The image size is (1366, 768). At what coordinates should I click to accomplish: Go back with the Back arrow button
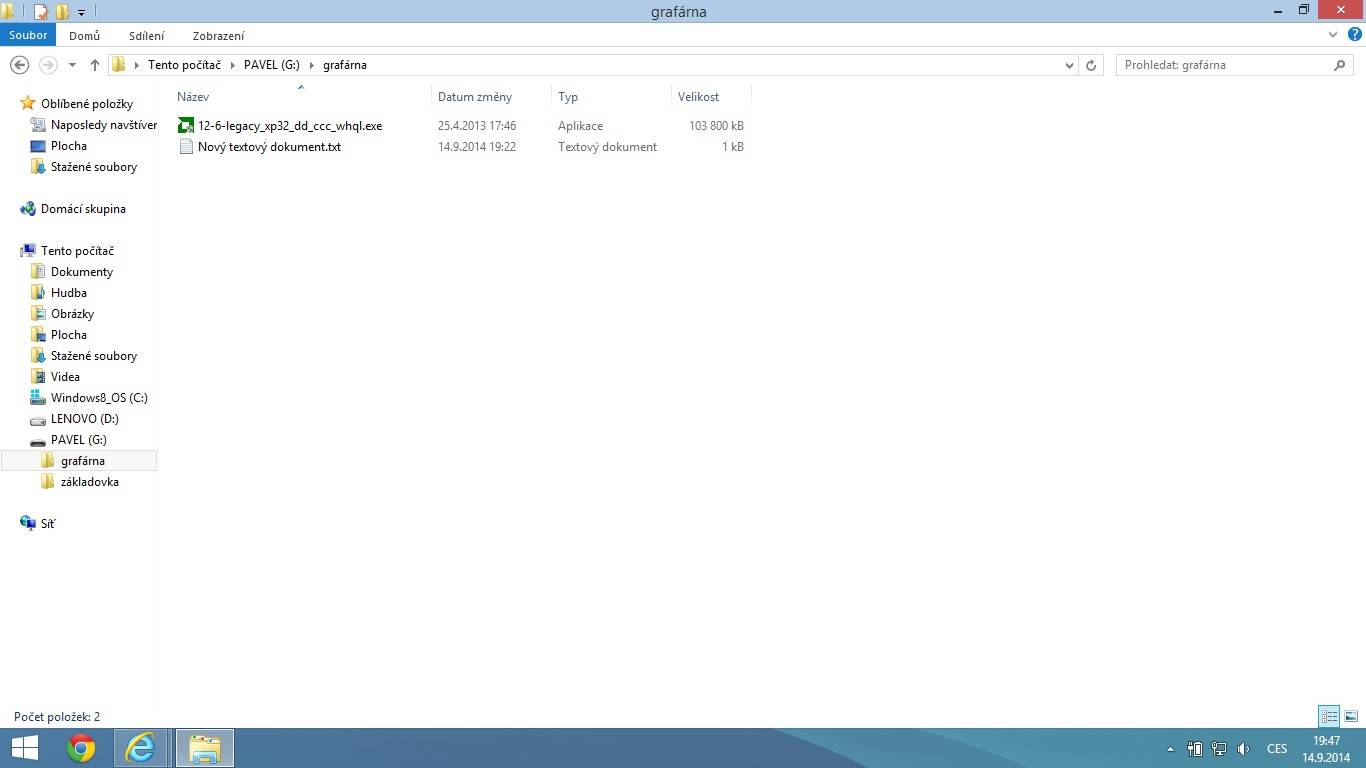(x=19, y=65)
